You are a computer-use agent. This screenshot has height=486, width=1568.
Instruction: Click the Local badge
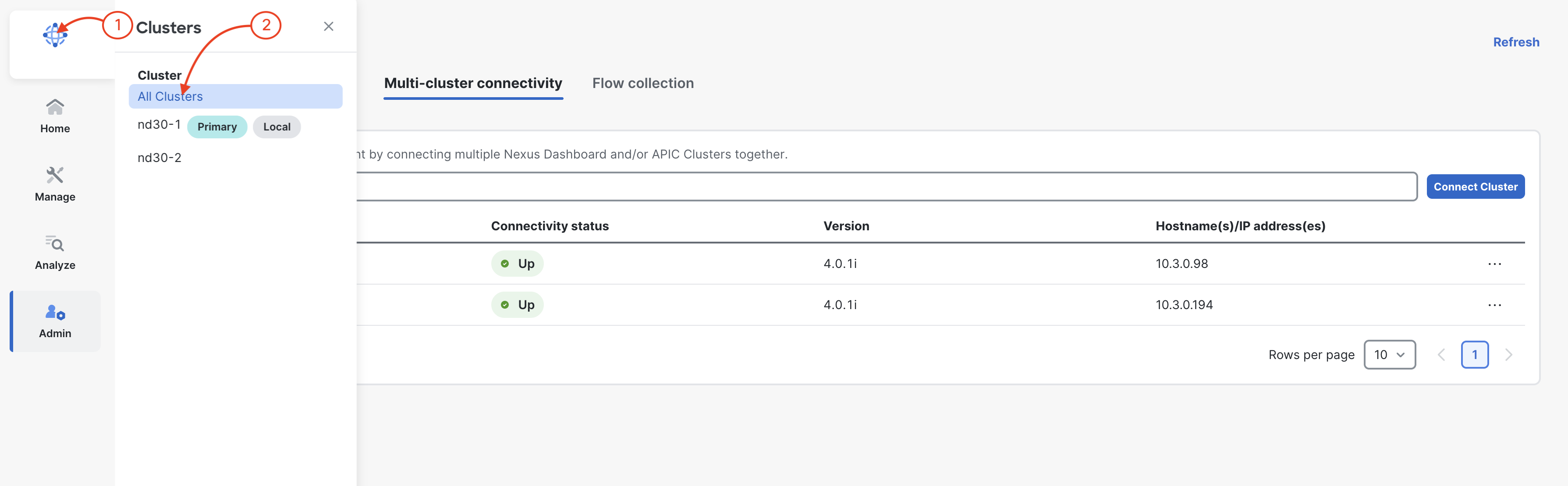pos(277,127)
